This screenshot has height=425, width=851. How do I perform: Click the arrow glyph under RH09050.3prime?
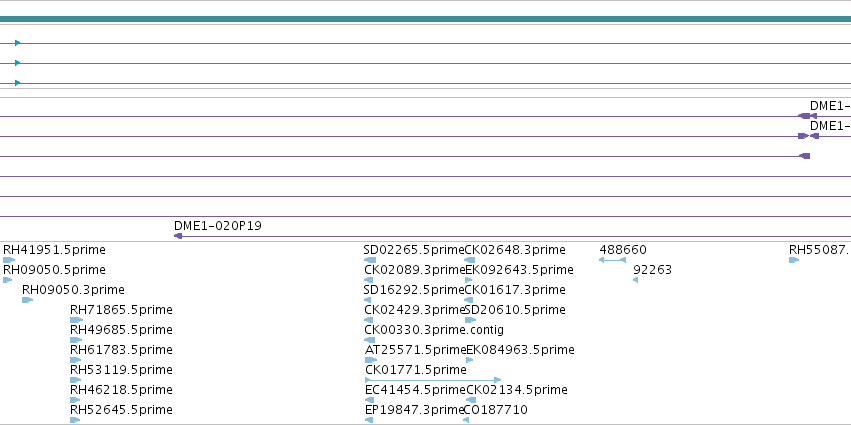tap(28, 300)
